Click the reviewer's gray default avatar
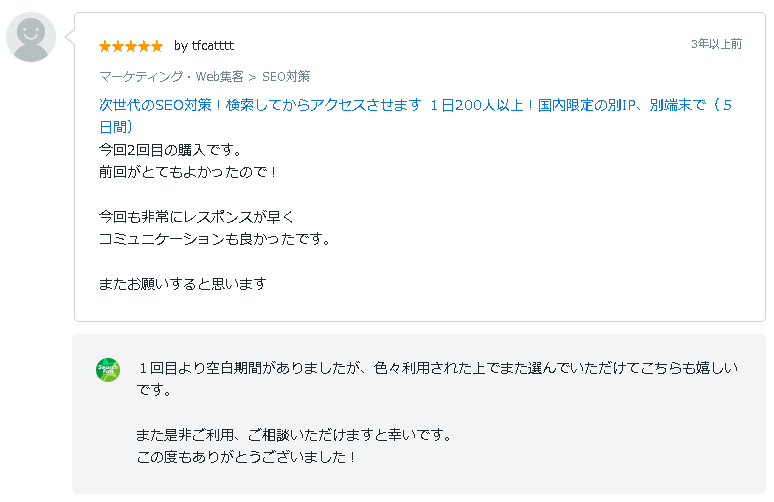 [31, 37]
